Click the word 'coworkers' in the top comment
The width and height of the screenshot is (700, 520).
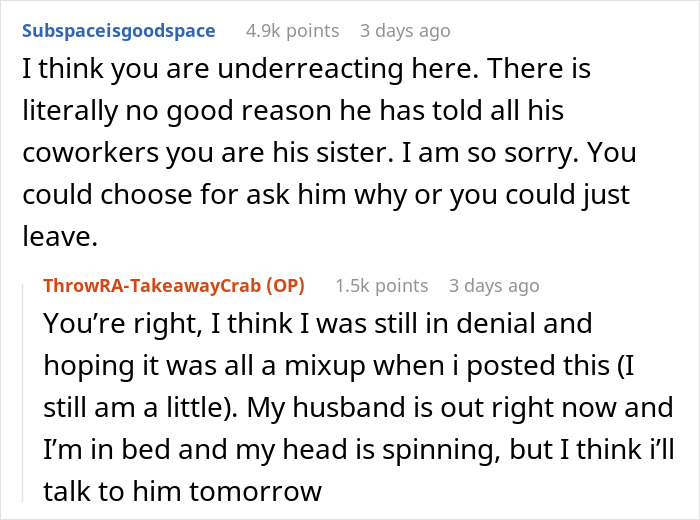click(x=91, y=153)
